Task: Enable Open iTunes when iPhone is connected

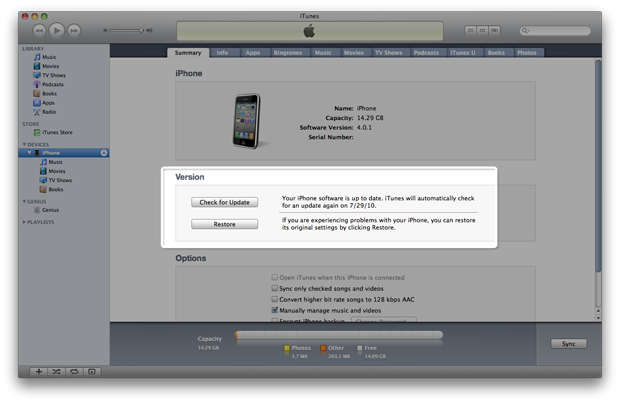Action: click(x=274, y=277)
